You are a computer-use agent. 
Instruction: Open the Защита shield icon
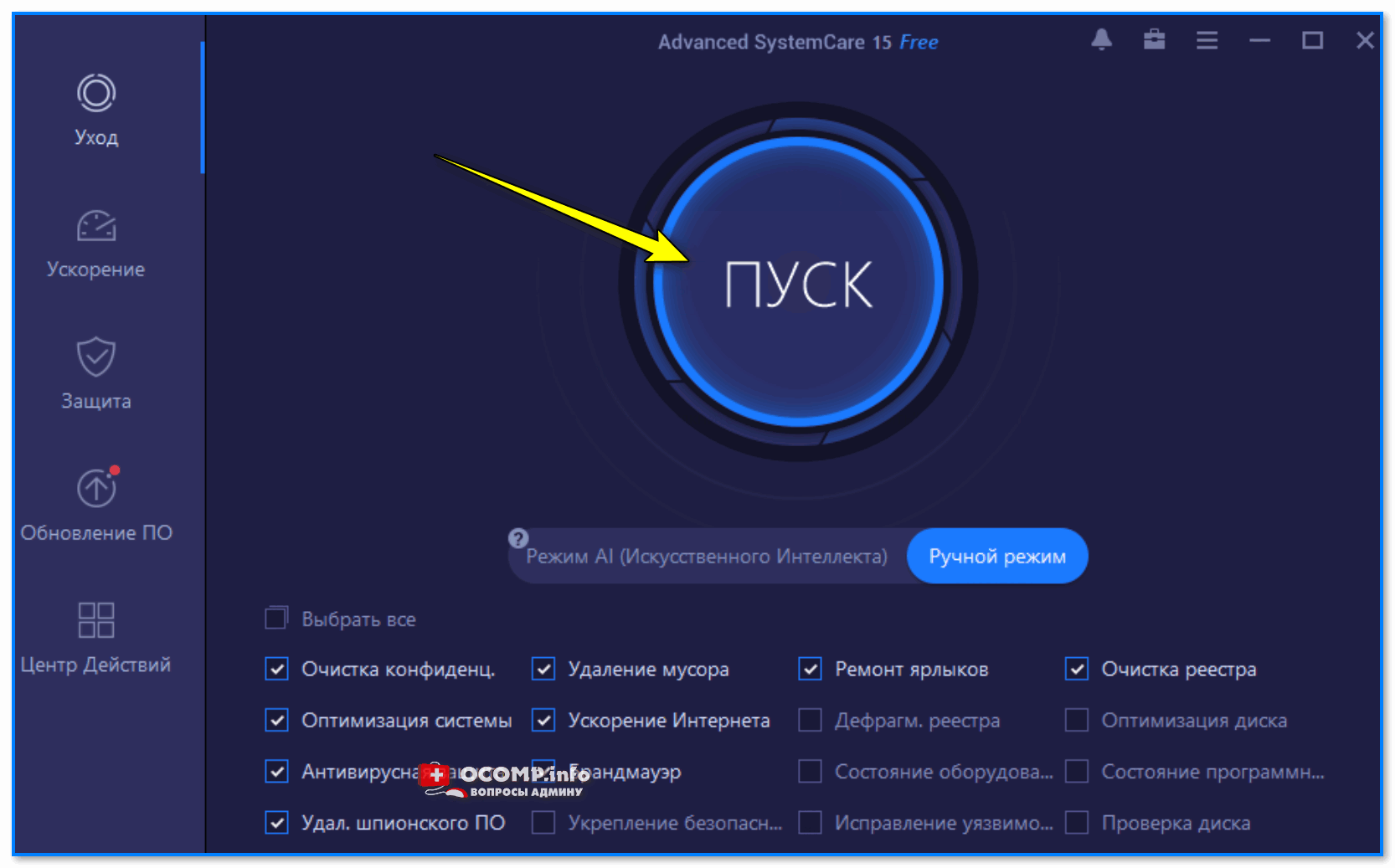(96, 357)
